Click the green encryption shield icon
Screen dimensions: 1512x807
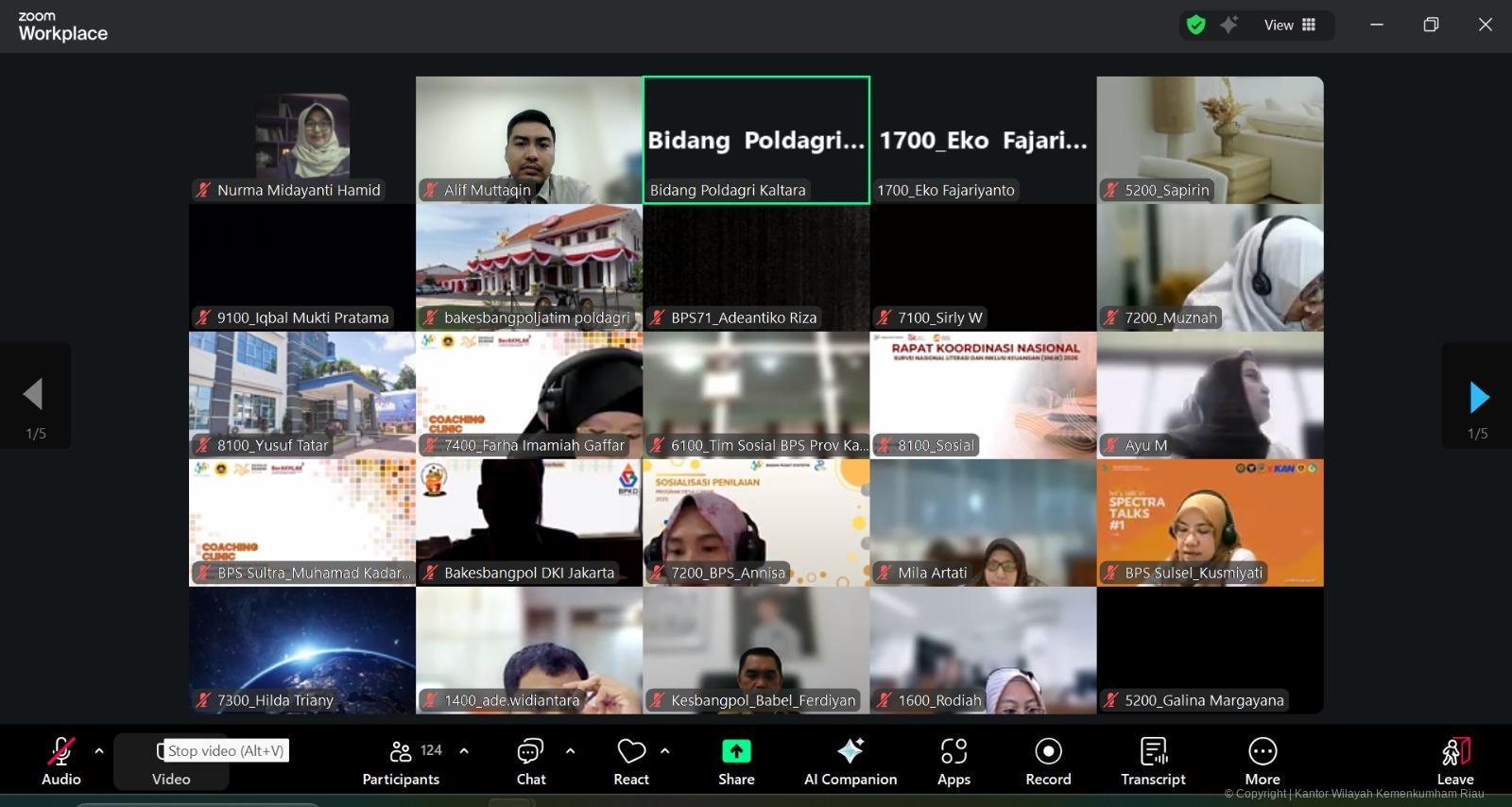[x=1196, y=26]
